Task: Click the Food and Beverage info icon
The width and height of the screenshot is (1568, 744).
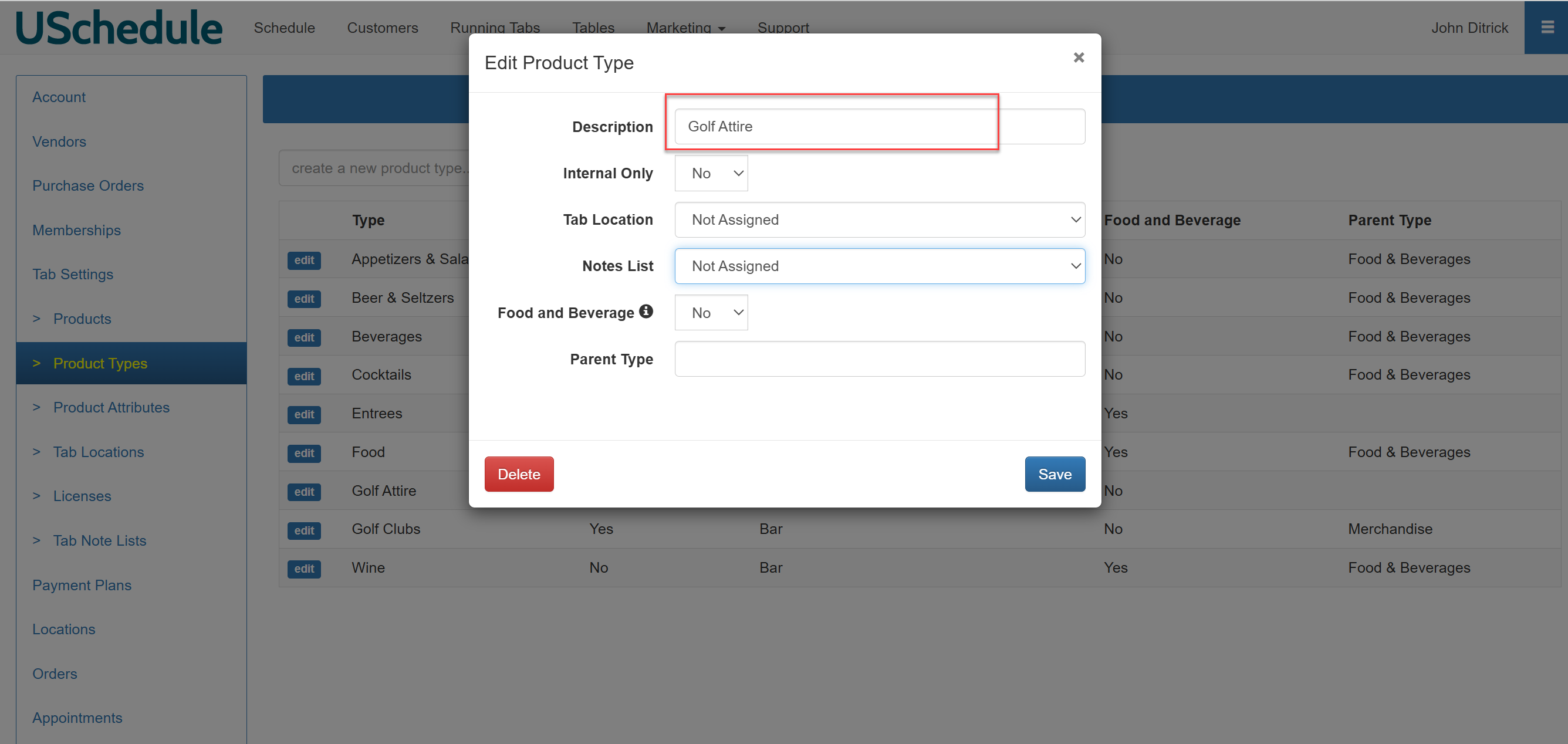Action: click(646, 311)
